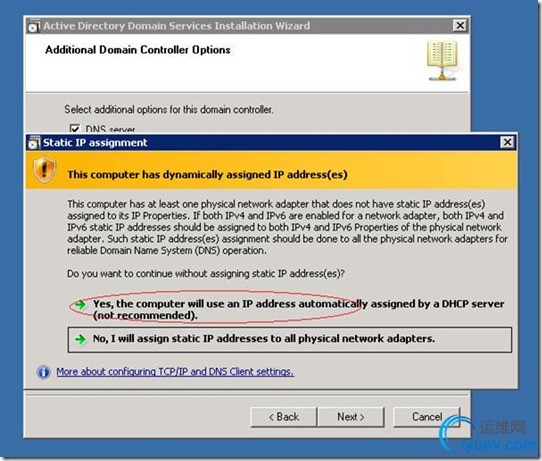Click 'Select additional options for this domain controller' text
Viewport: 542px width, 461px height.
point(169,110)
